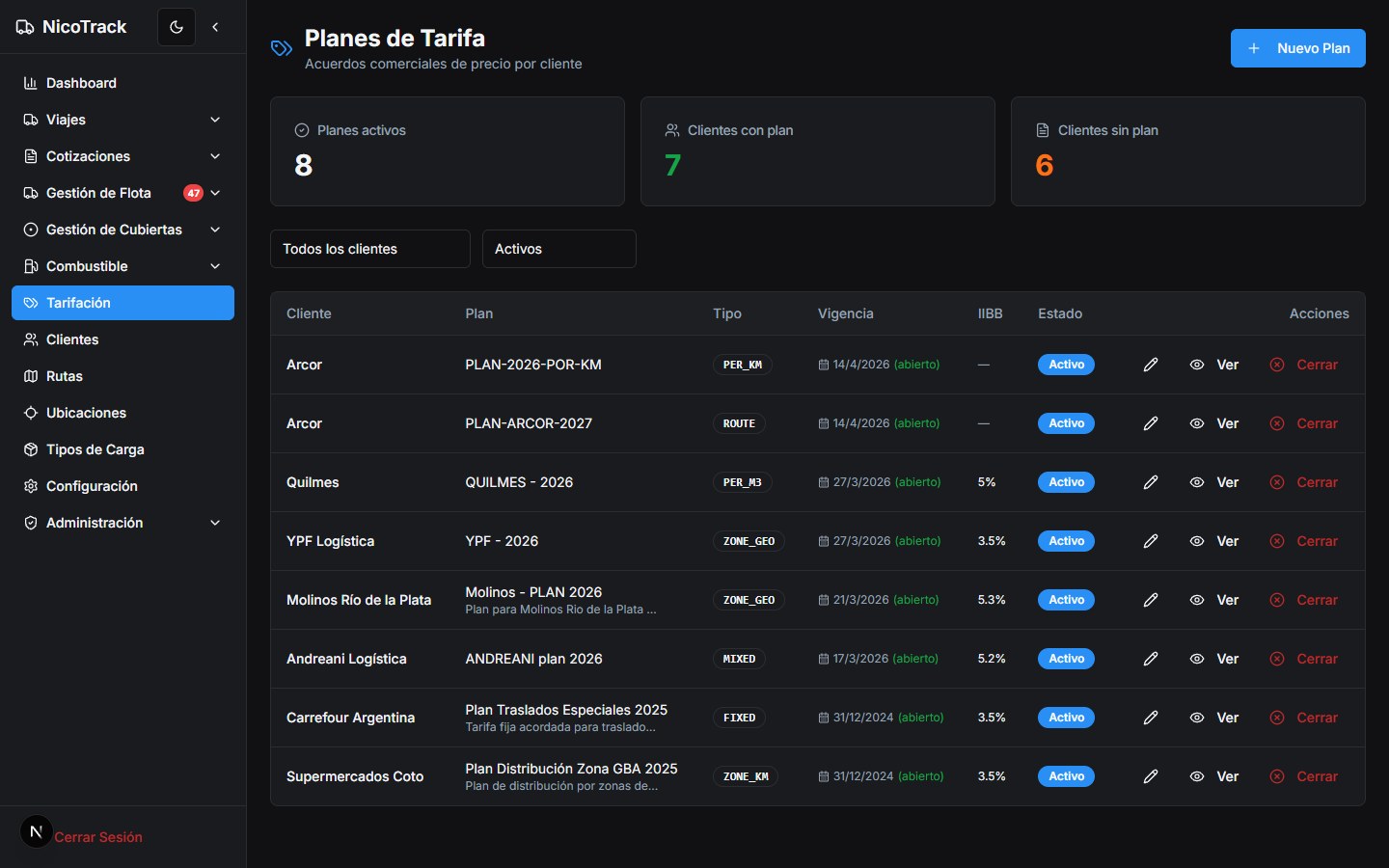Open the Activos status filter dropdown
The height and width of the screenshot is (868, 1389).
click(x=559, y=249)
